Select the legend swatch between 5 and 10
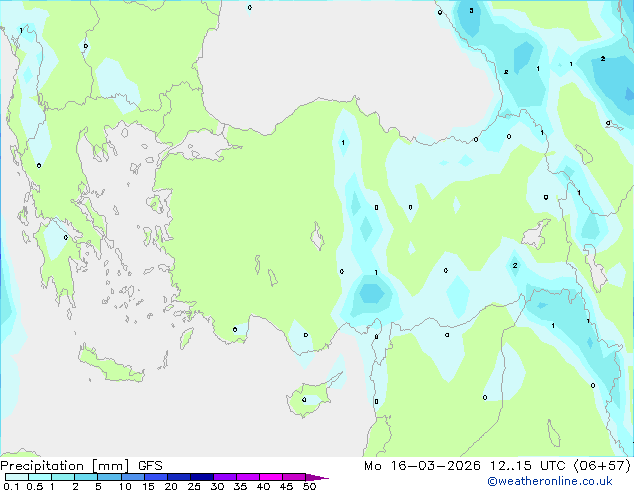This screenshot has height=490, width=634. tap(109, 477)
